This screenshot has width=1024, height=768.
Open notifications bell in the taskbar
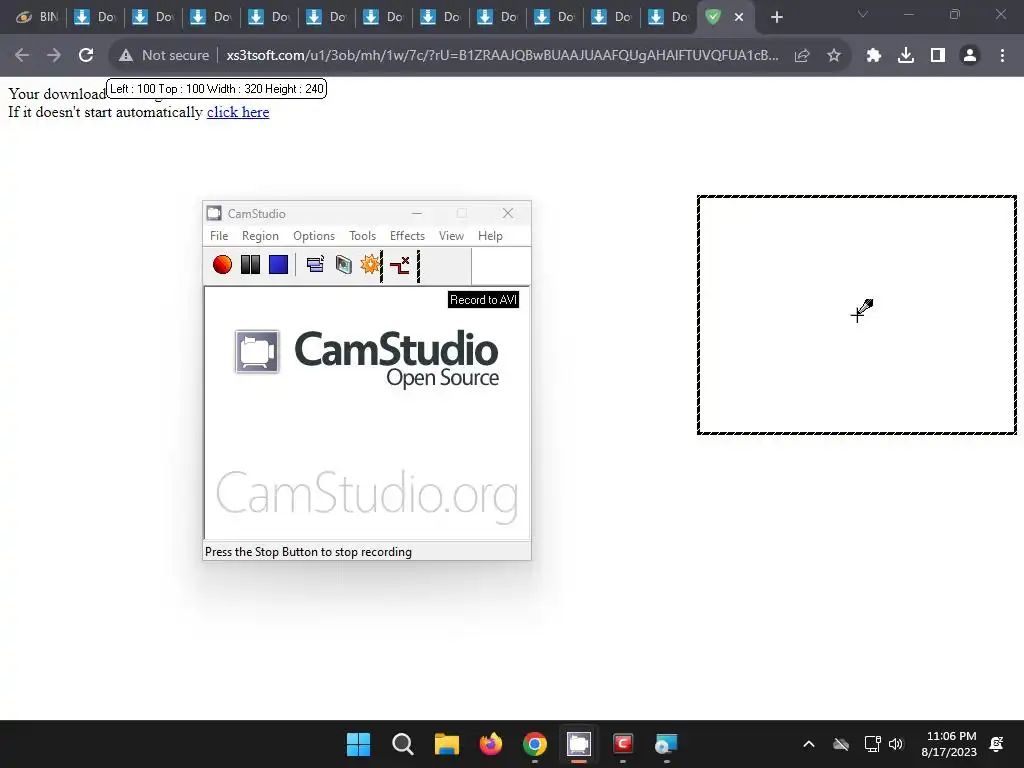997,744
